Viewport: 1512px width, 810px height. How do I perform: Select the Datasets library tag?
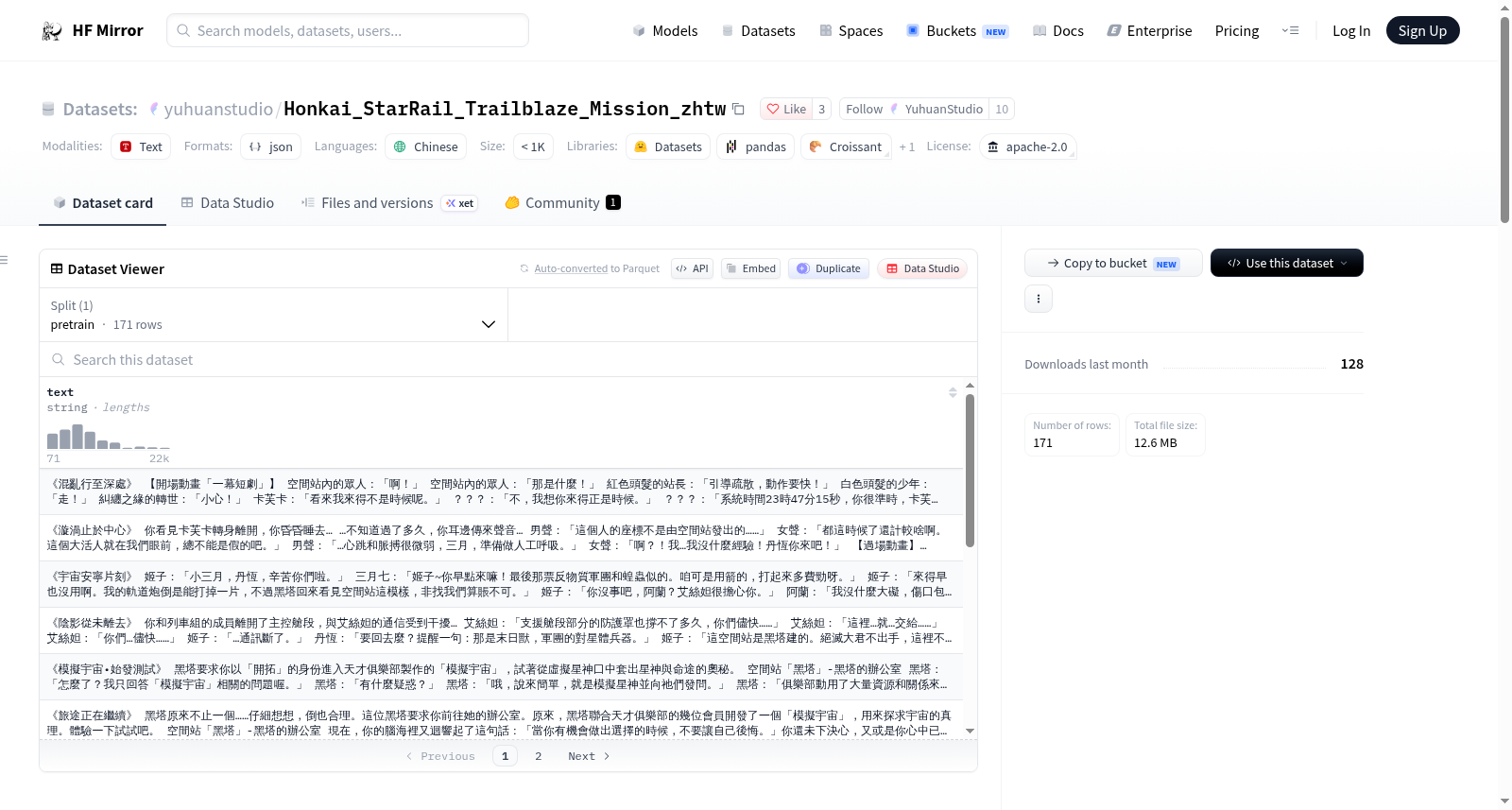[668, 146]
